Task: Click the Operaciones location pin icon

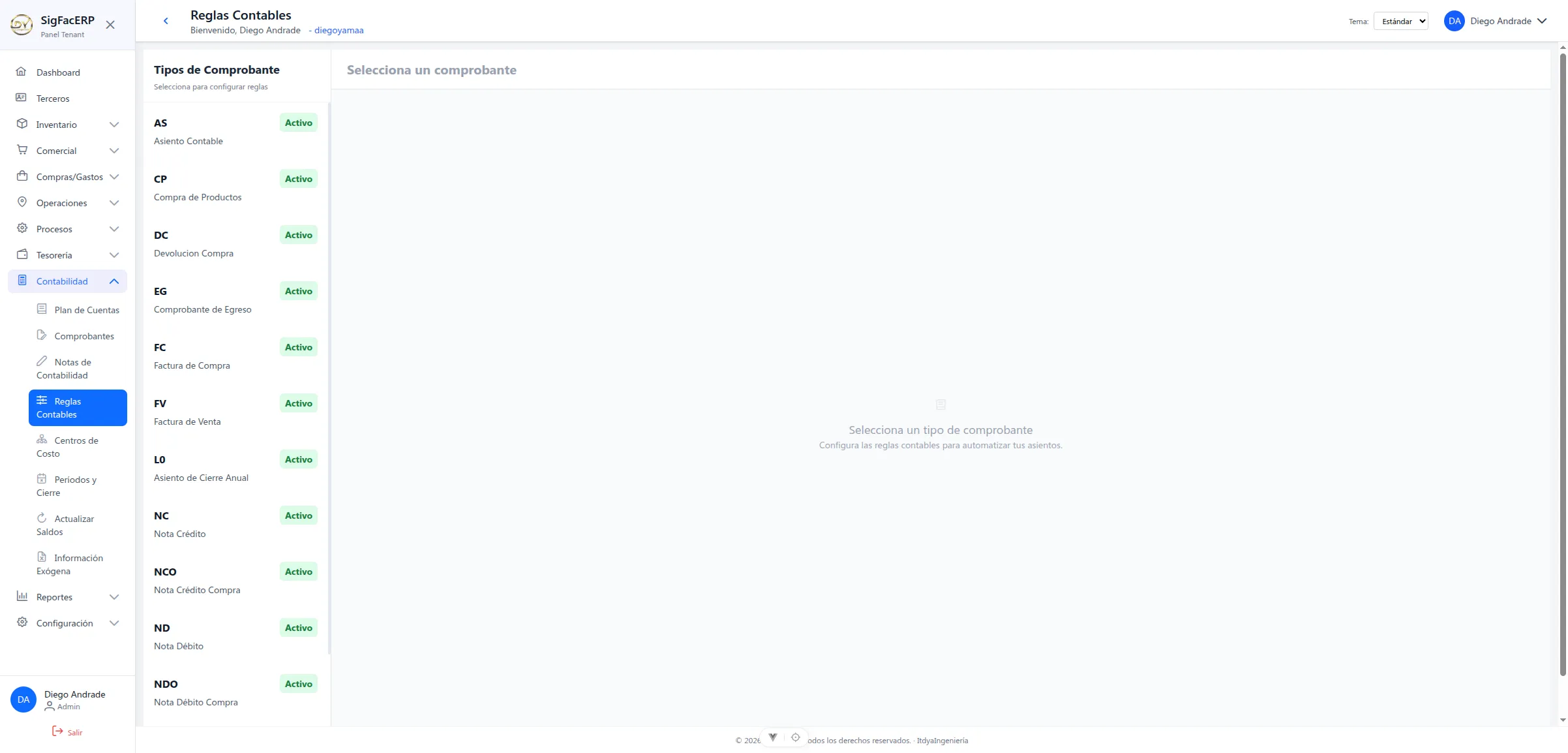Action: pyautogui.click(x=22, y=202)
